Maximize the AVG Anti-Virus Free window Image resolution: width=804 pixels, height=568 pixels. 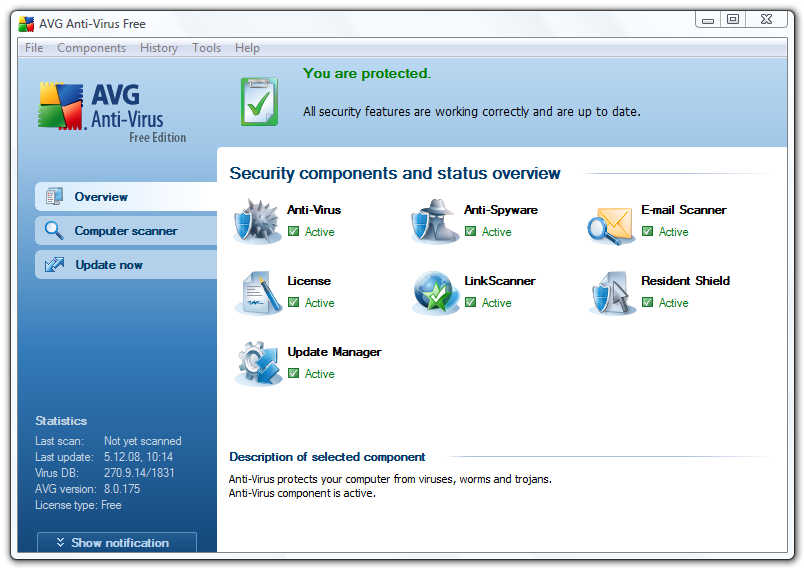click(733, 19)
